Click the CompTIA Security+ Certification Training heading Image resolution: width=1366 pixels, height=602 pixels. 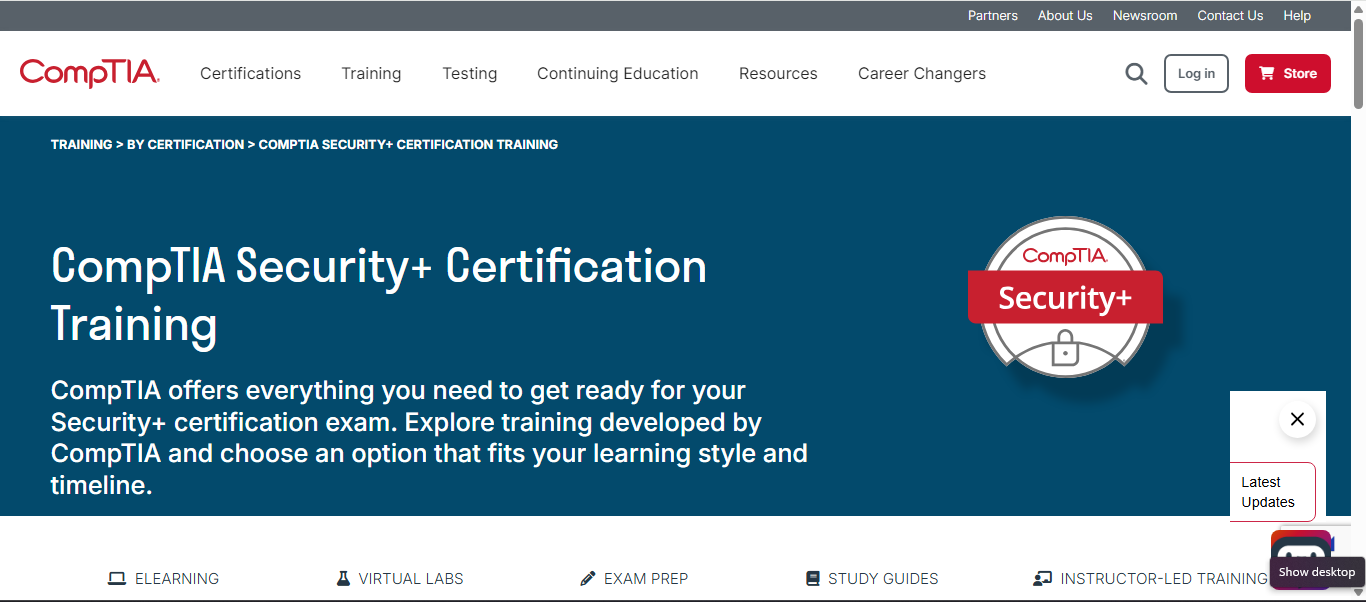click(x=379, y=295)
